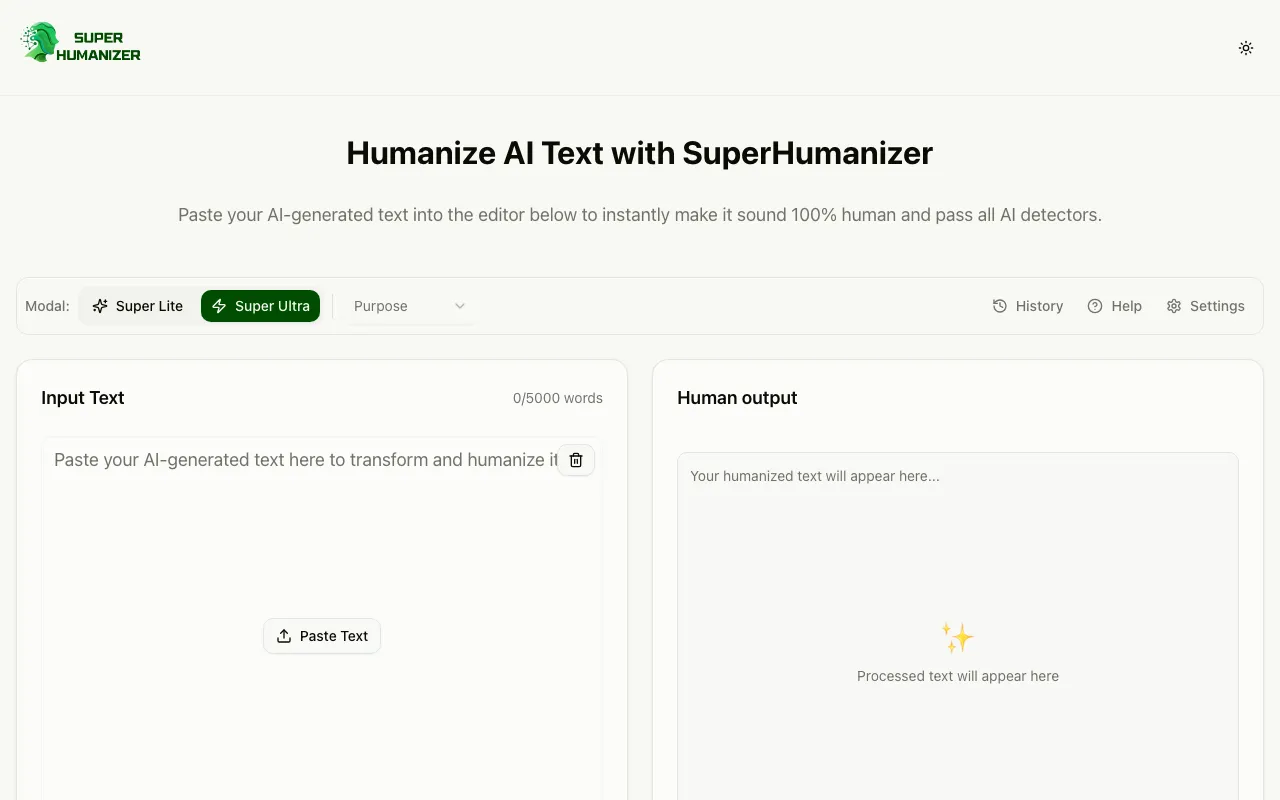Image resolution: width=1280 pixels, height=800 pixels.
Task: Open the Purpose dropdown
Action: [x=410, y=306]
